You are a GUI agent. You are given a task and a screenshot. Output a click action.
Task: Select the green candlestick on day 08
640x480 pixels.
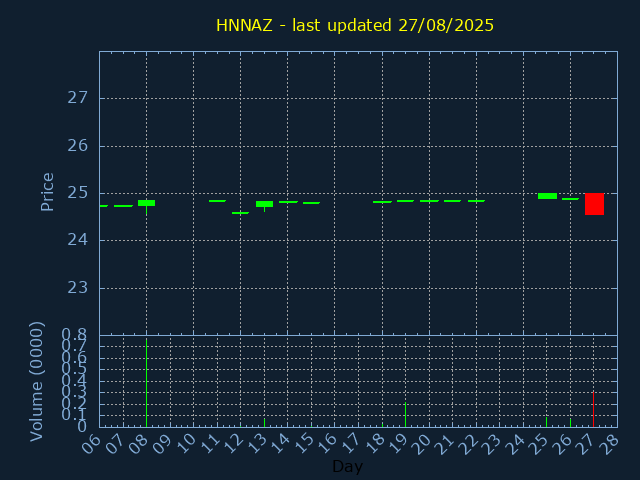(x=147, y=203)
